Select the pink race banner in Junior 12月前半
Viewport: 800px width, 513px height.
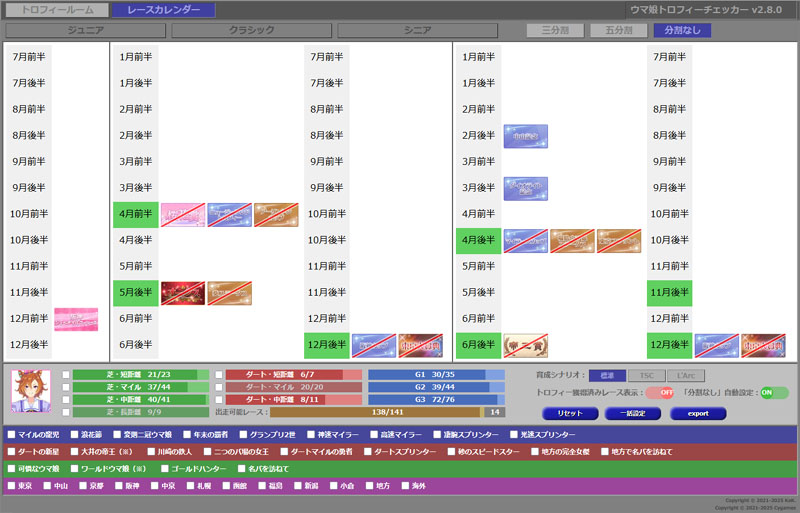coord(76,319)
